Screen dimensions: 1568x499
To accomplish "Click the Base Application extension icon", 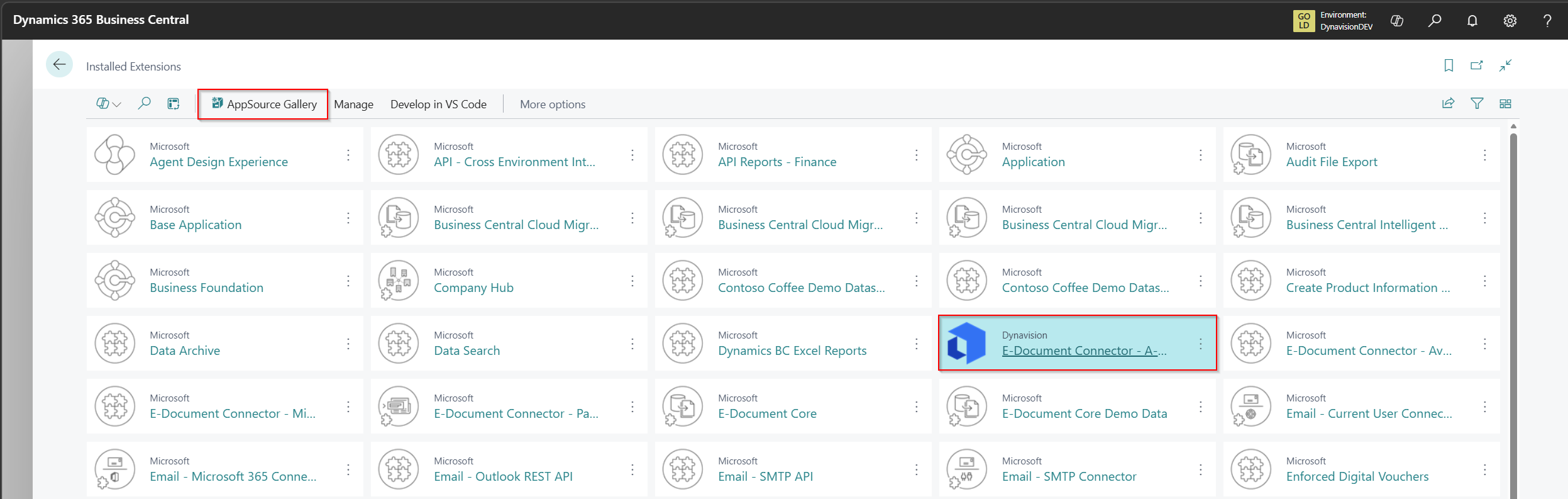I will [115, 217].
